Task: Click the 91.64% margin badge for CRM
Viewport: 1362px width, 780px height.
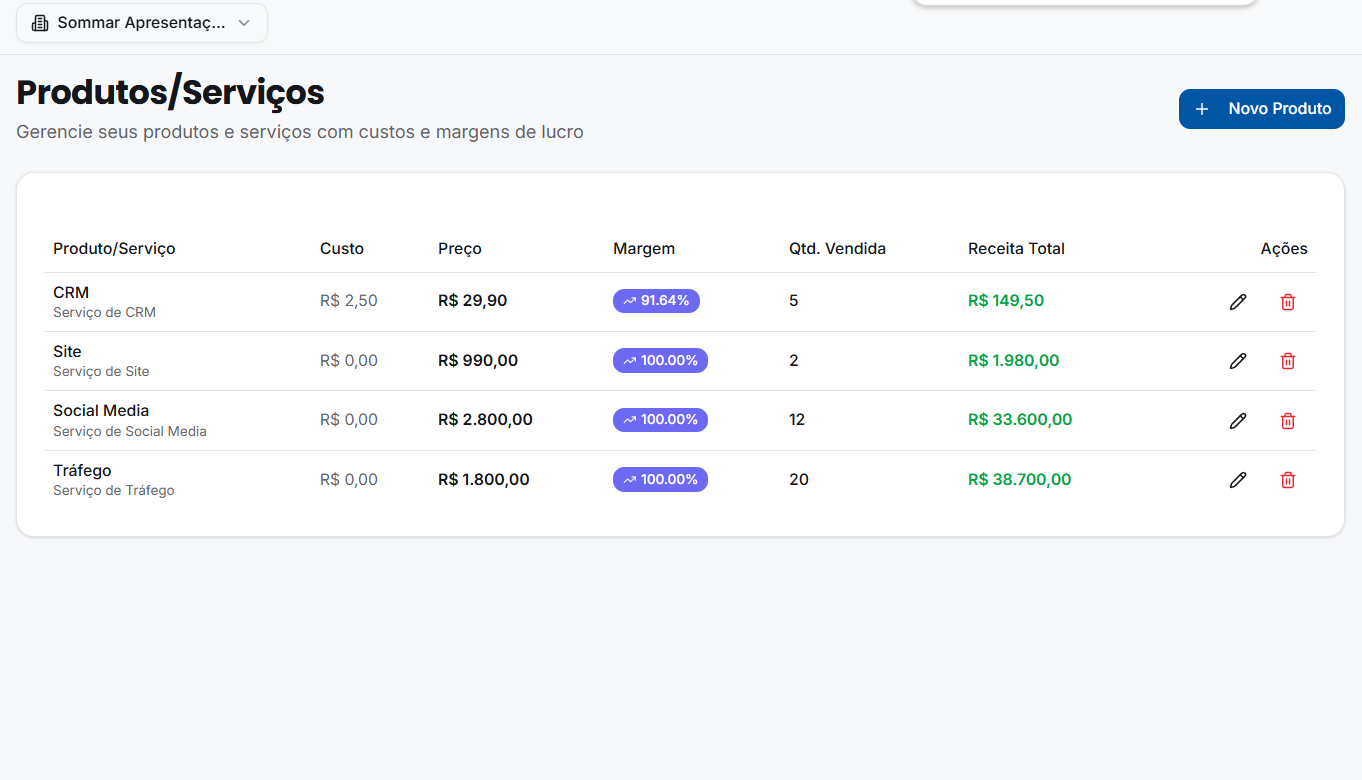Action: pyautogui.click(x=656, y=300)
